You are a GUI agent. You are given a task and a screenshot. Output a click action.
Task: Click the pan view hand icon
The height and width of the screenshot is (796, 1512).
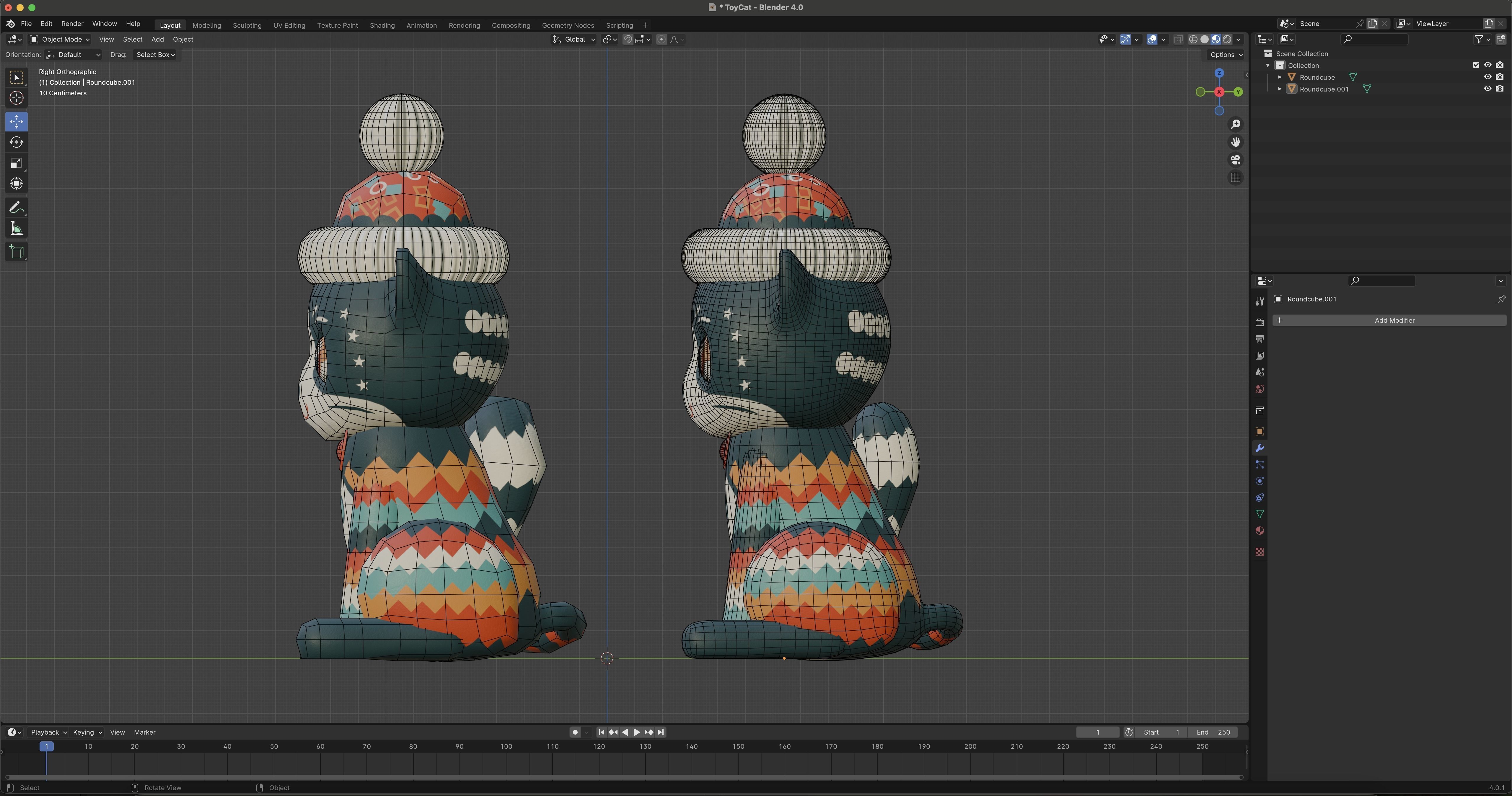(1236, 142)
